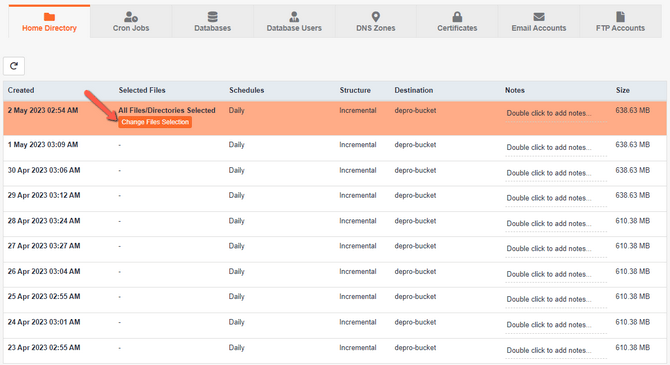This screenshot has width=670, height=365.
Task: Click depro-bucket in the 25 Apr row
Action: 415,297
